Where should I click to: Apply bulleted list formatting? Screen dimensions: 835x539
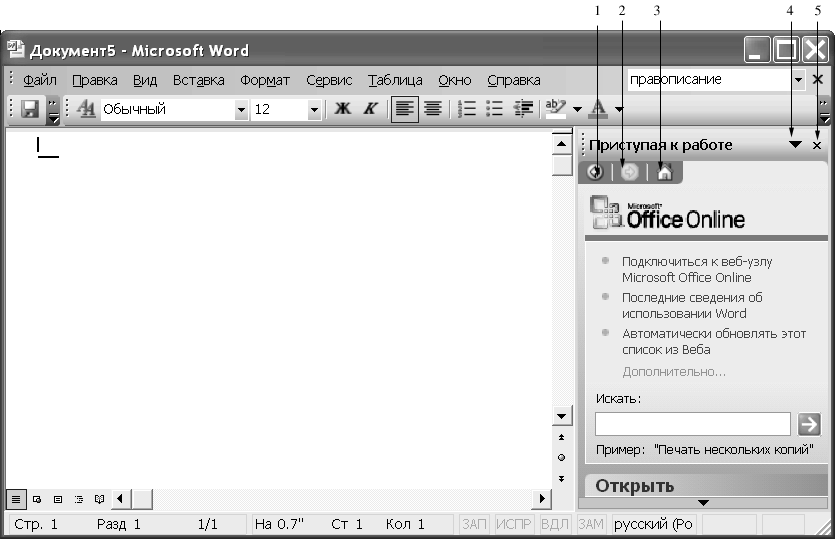pyautogui.click(x=494, y=109)
